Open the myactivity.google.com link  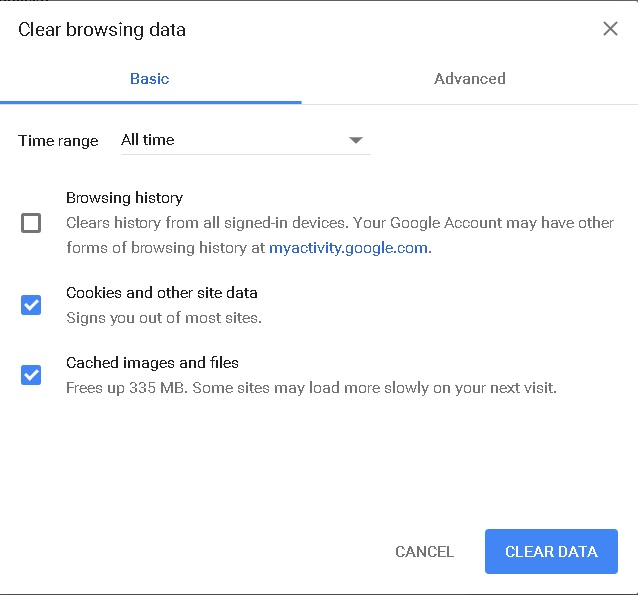click(348, 248)
